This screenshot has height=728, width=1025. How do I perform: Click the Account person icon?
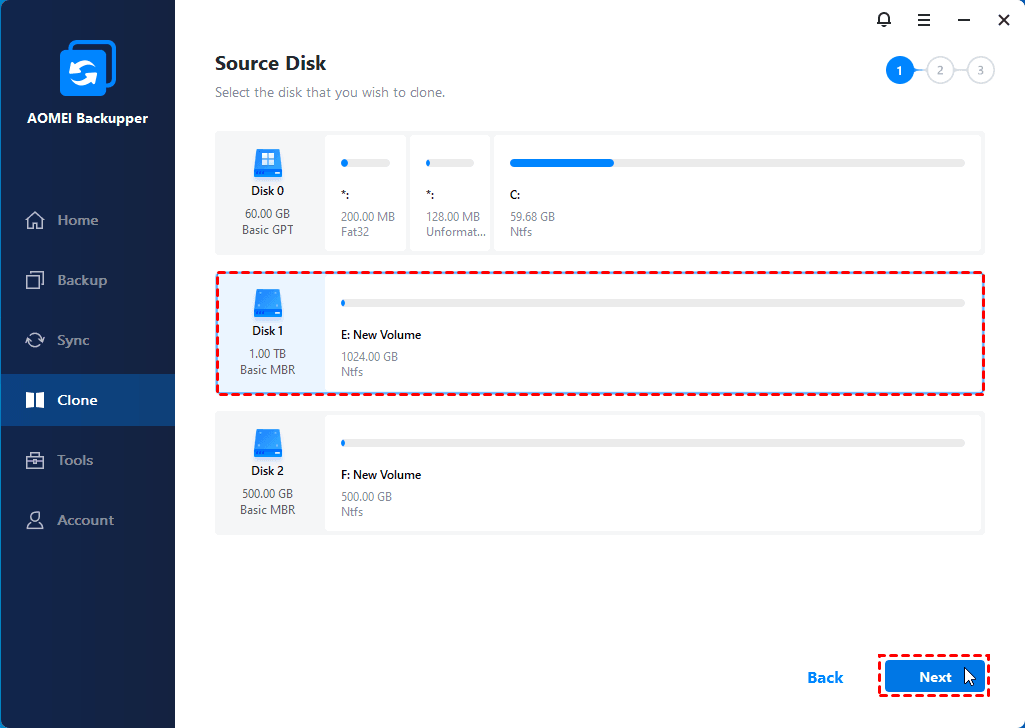(35, 520)
